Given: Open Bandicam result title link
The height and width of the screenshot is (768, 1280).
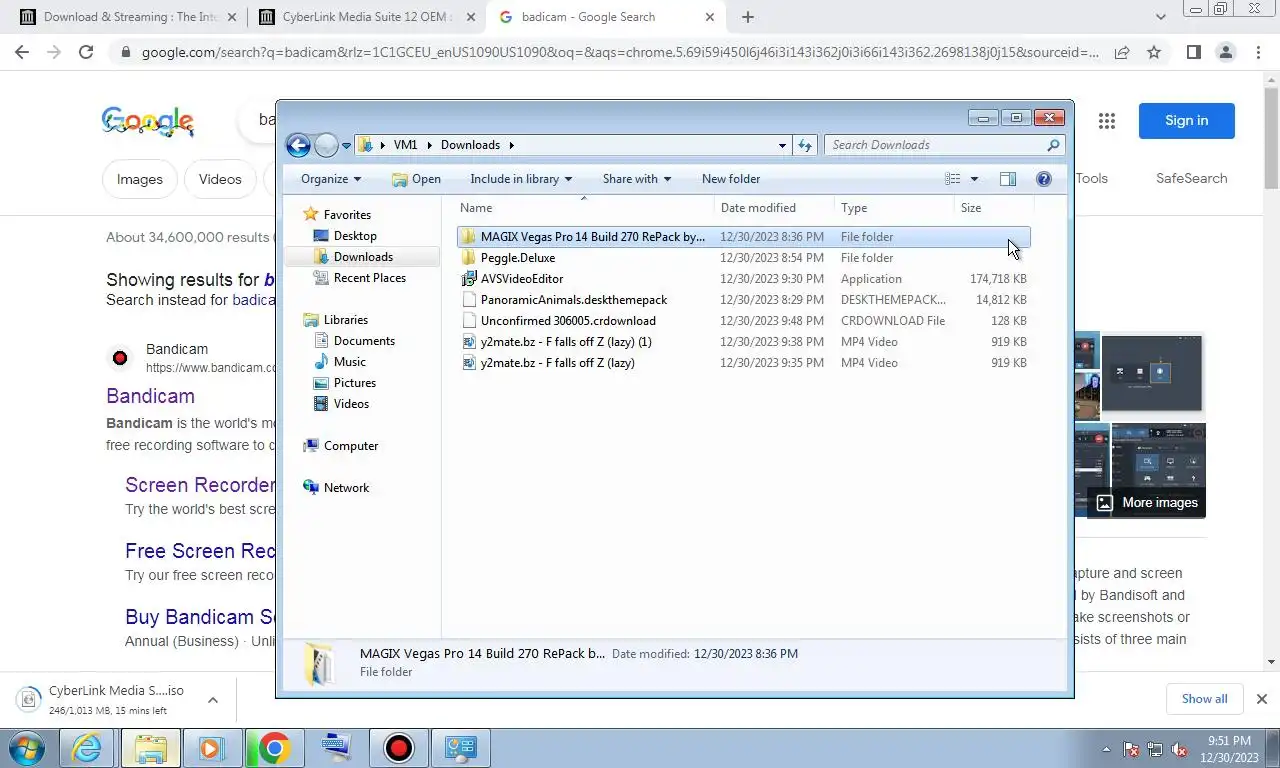Looking at the screenshot, I should point(150,396).
